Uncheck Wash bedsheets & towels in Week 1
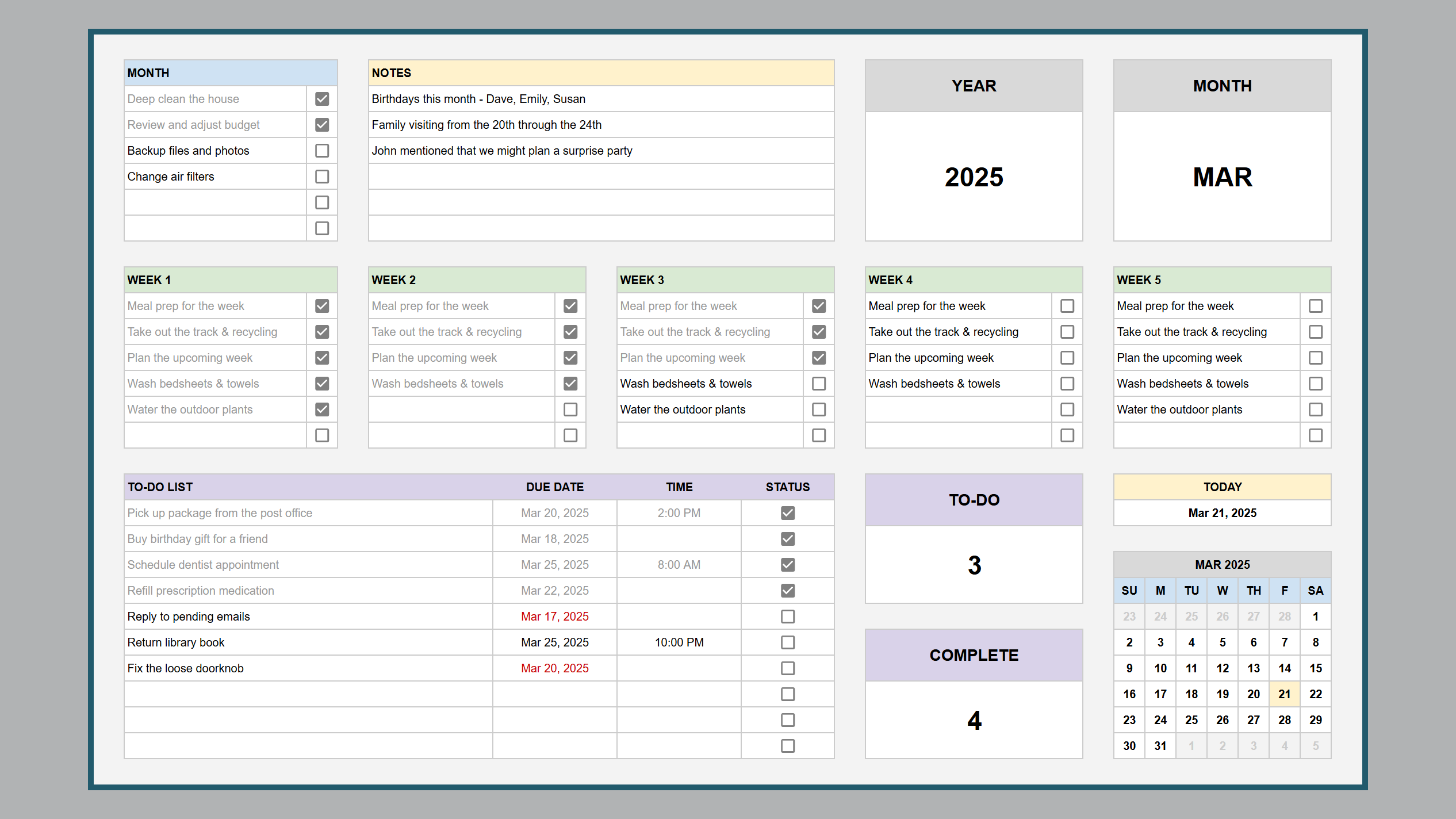 321,383
